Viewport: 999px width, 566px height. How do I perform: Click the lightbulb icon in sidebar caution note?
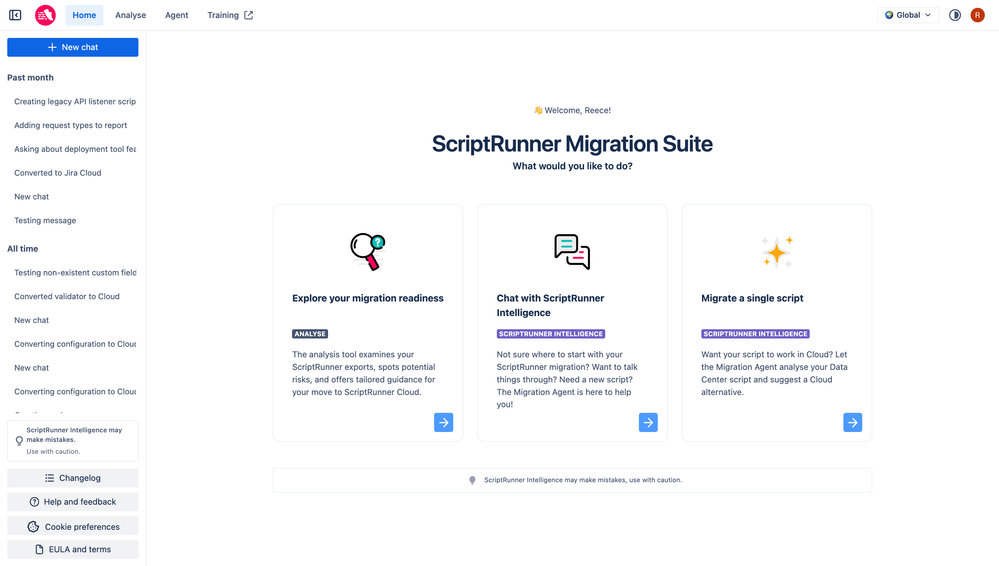(x=19, y=440)
